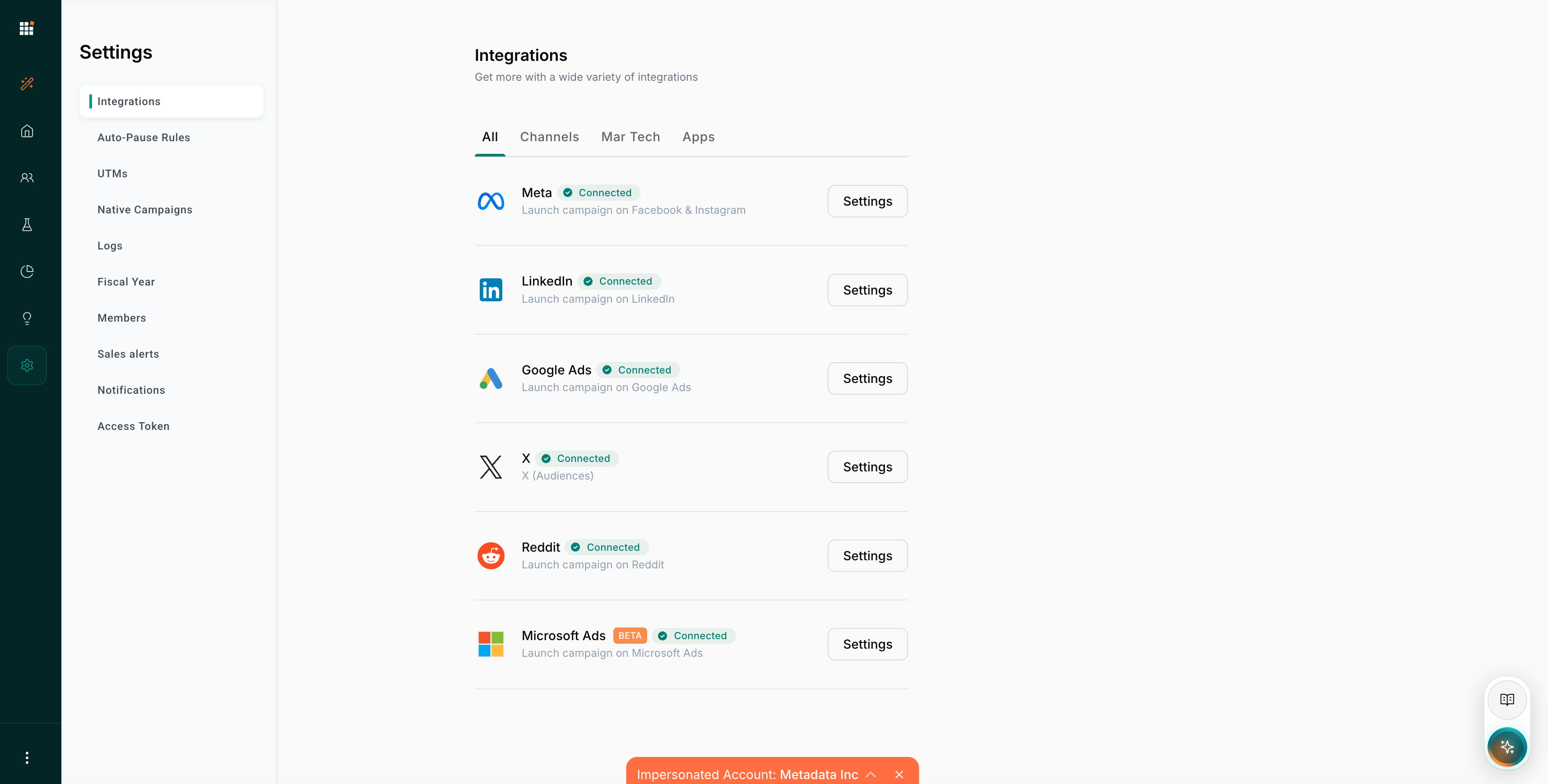
Task: Switch to the Channels tab
Action: click(549, 137)
